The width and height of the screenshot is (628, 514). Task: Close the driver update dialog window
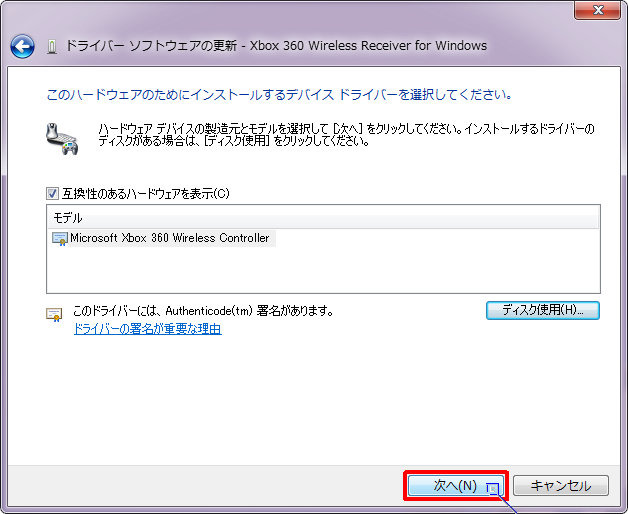pyautogui.click(x=598, y=10)
